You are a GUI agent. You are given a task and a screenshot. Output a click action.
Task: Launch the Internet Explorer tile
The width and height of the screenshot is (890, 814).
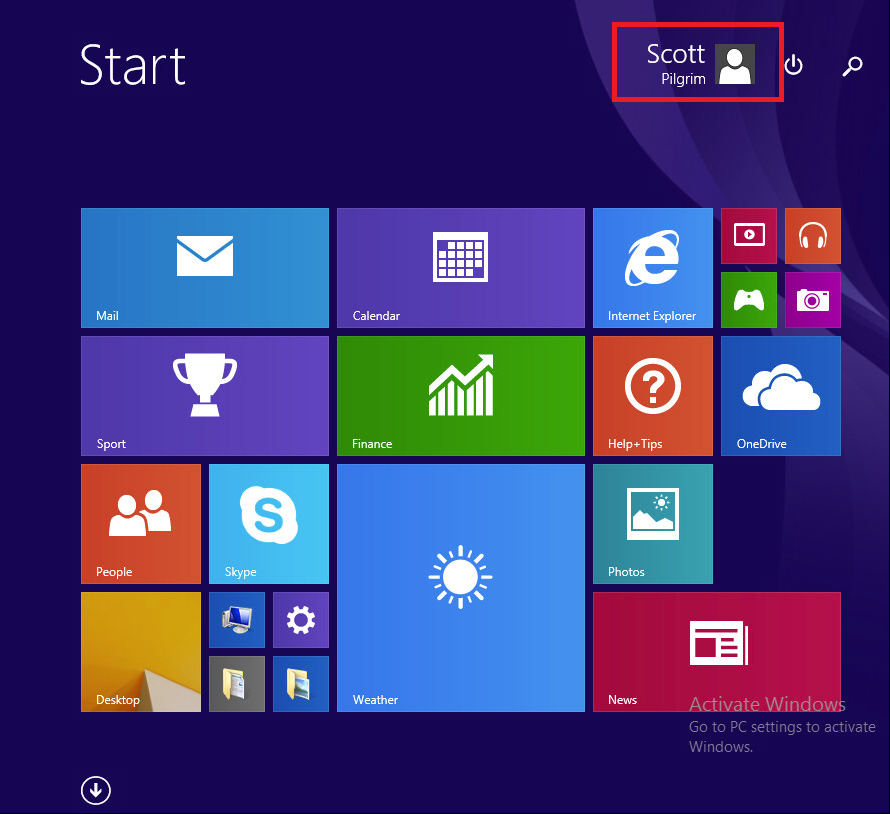652,268
